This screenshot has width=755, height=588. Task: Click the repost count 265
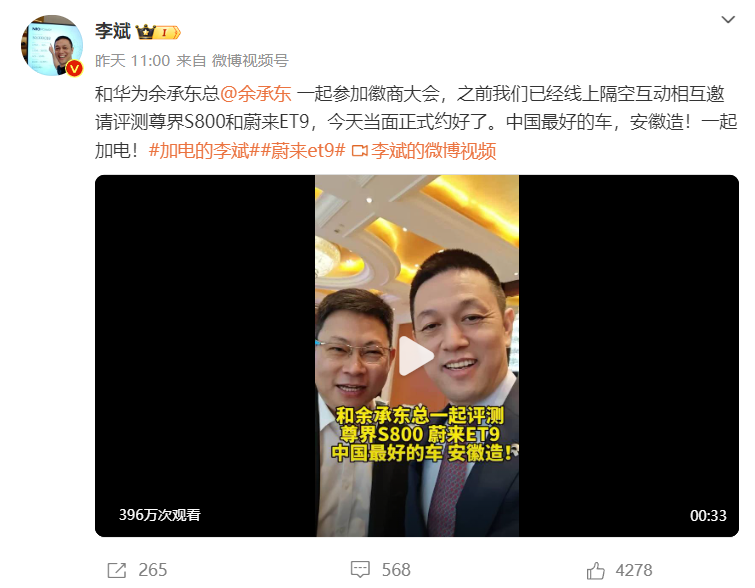(153, 570)
